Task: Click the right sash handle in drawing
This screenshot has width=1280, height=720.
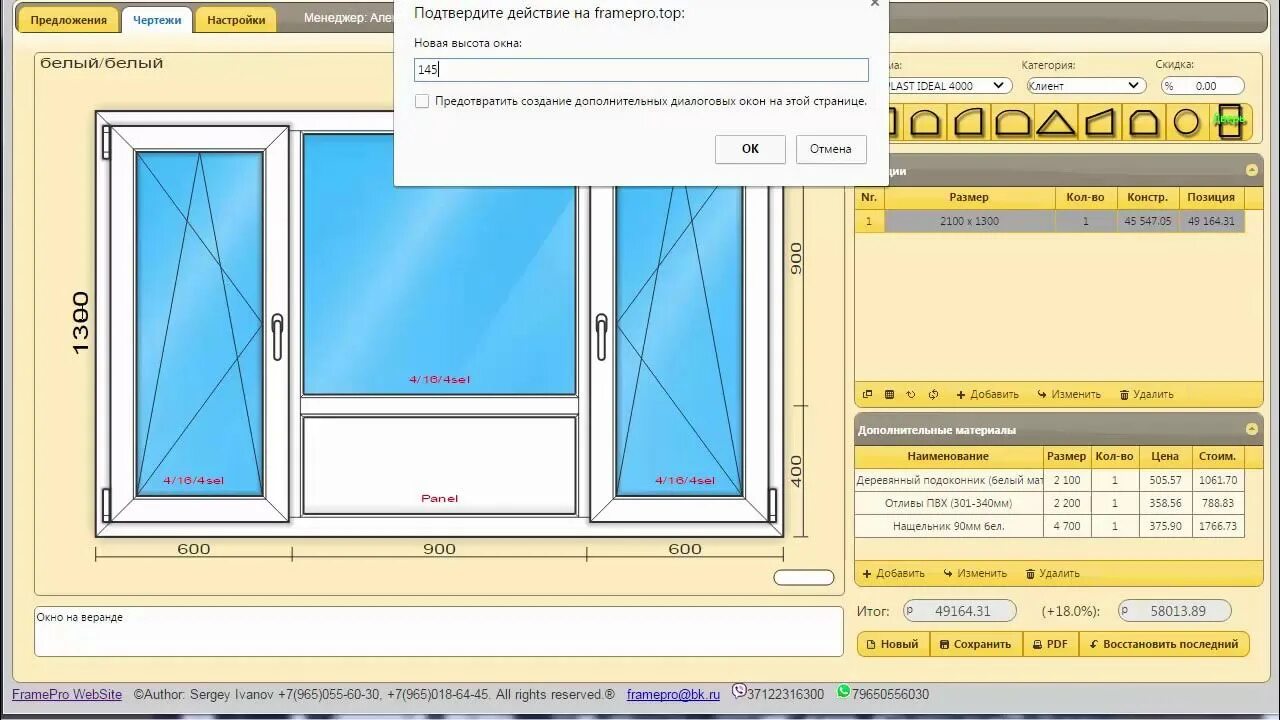Action: tap(601, 337)
